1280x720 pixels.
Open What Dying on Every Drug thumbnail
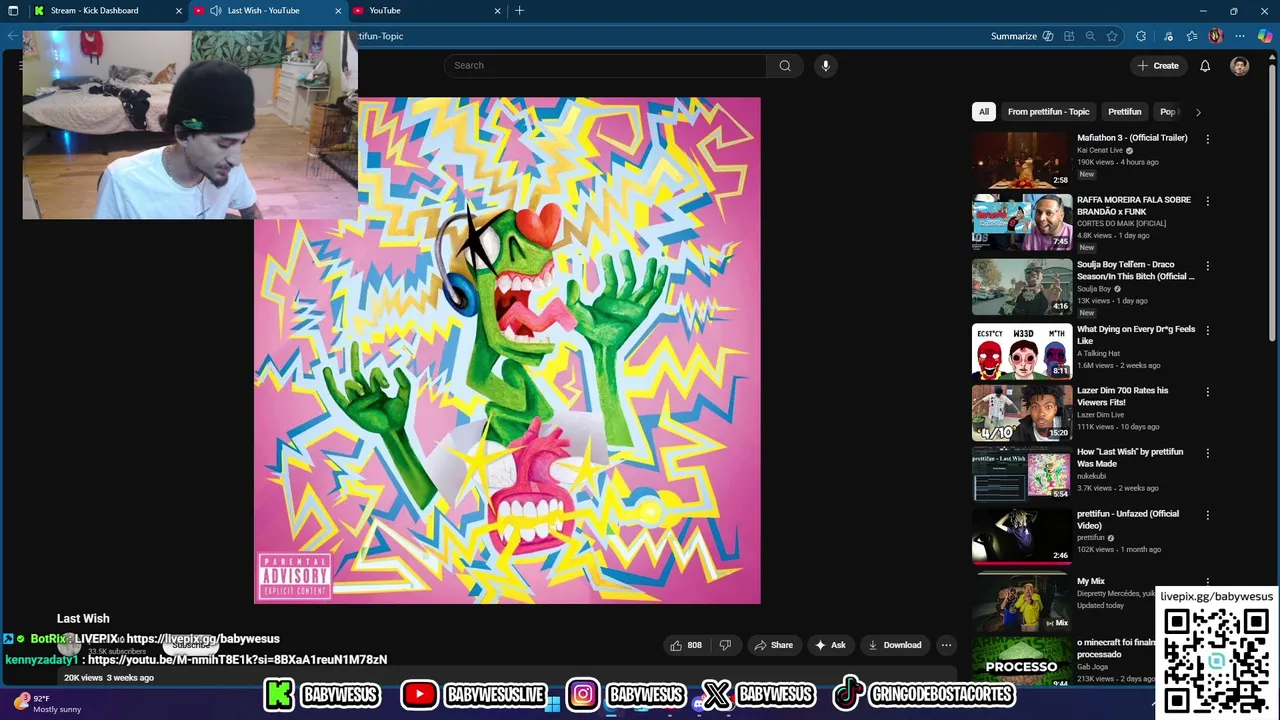1022,351
